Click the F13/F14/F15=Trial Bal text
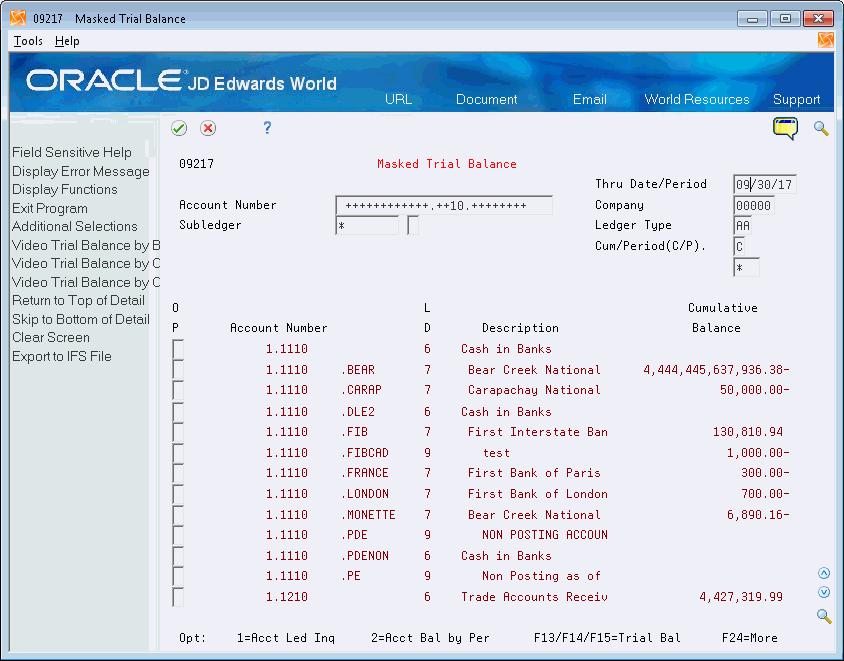The width and height of the screenshot is (844, 661). [x=607, y=638]
